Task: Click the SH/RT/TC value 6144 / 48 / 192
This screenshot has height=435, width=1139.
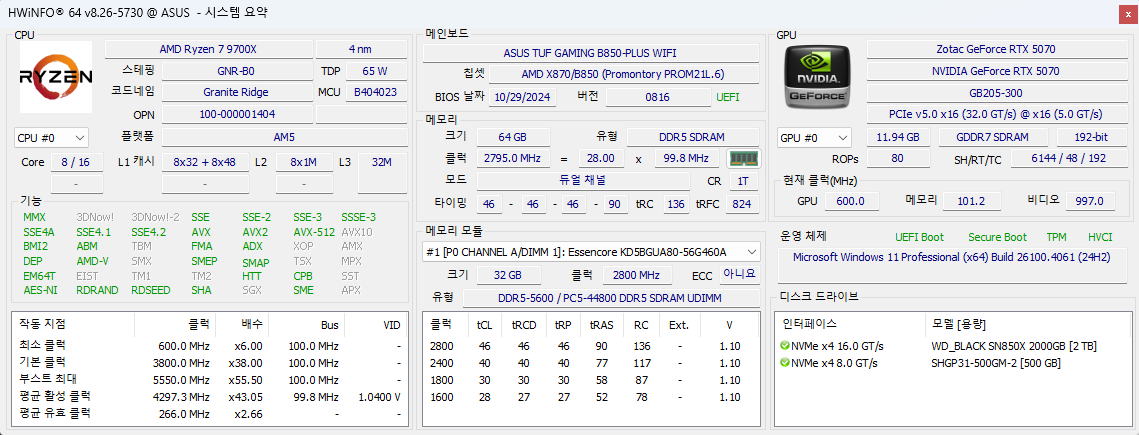Action: tap(1068, 159)
